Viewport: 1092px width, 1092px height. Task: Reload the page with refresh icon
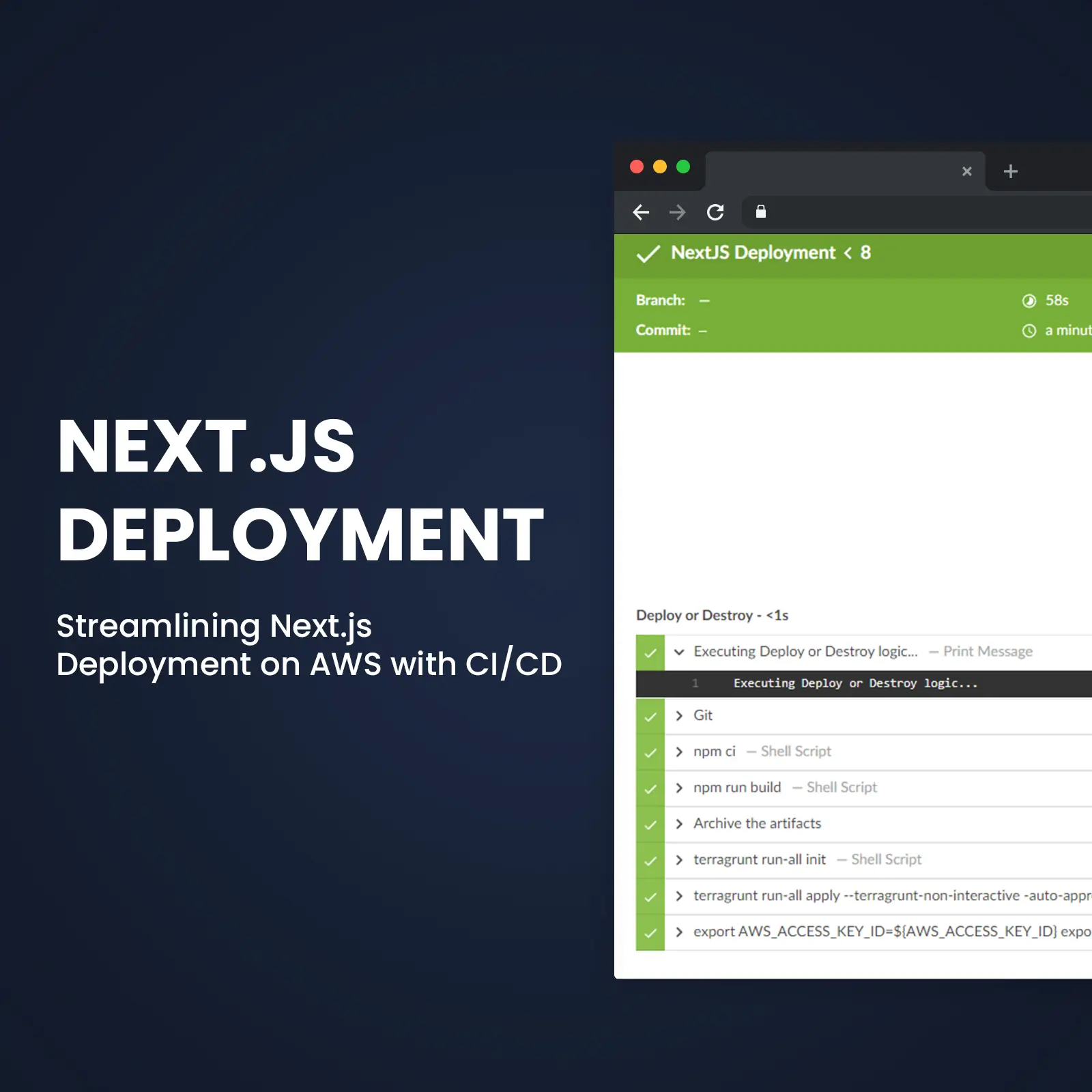(x=715, y=212)
